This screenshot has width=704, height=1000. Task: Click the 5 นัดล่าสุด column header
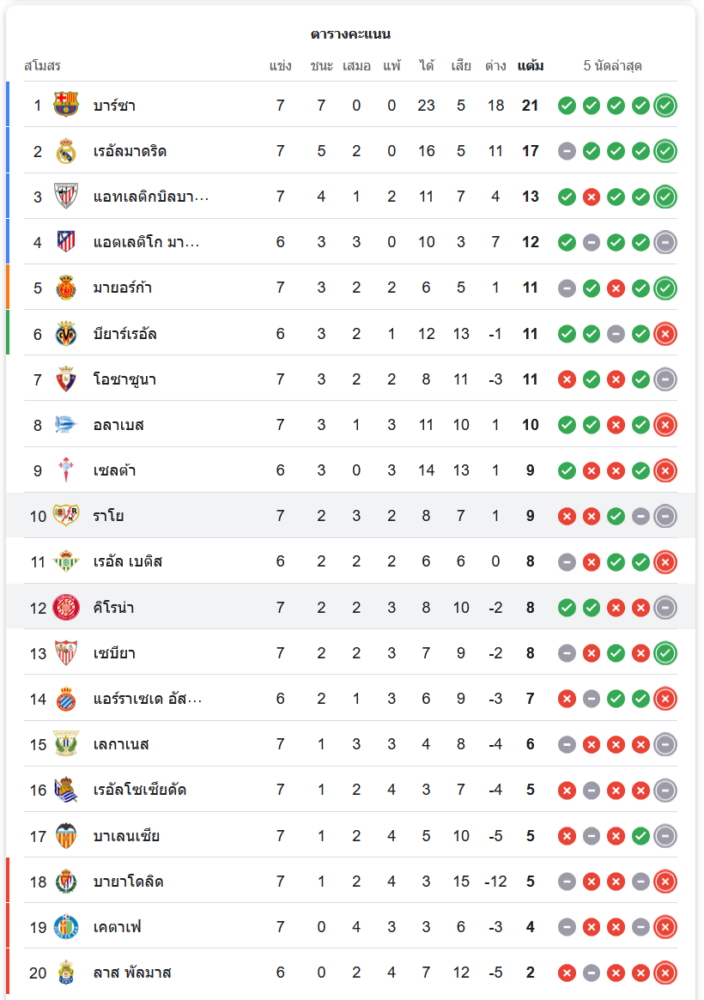612,66
